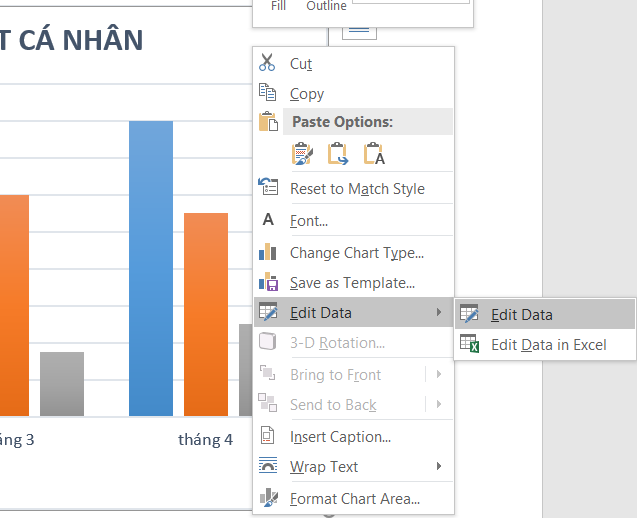Click the orange bar for tháng 4
Screen dimensions: 637x518
[x=206, y=314]
